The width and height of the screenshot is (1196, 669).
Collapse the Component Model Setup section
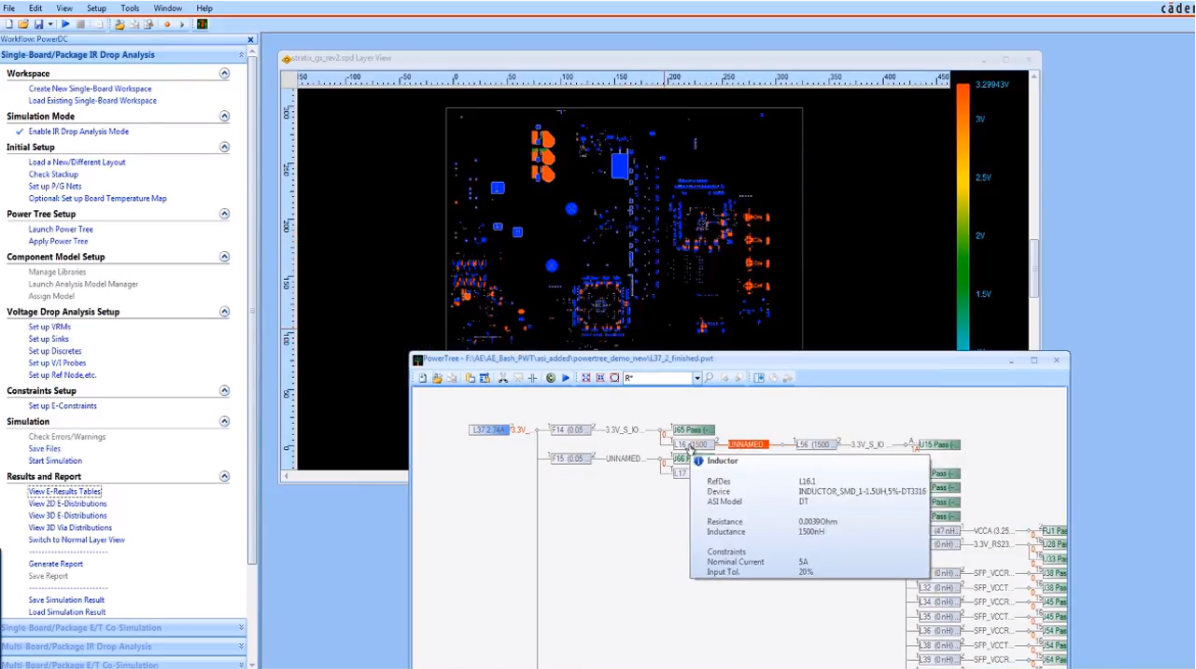224,256
